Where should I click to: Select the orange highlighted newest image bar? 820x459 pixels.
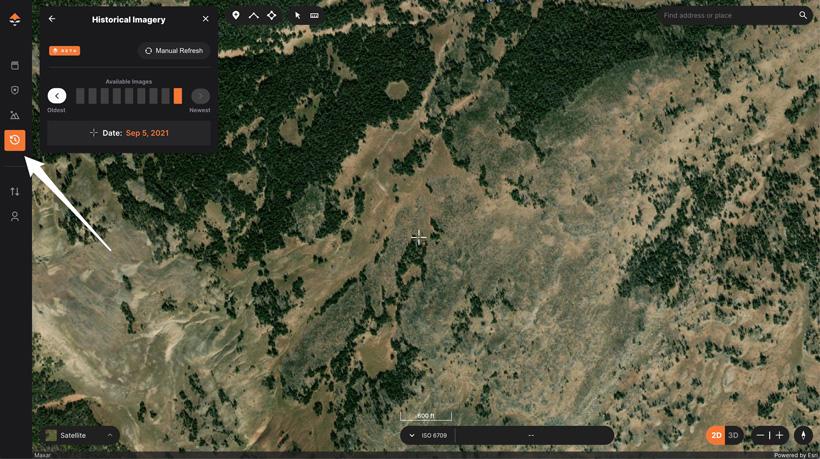pyautogui.click(x=178, y=96)
